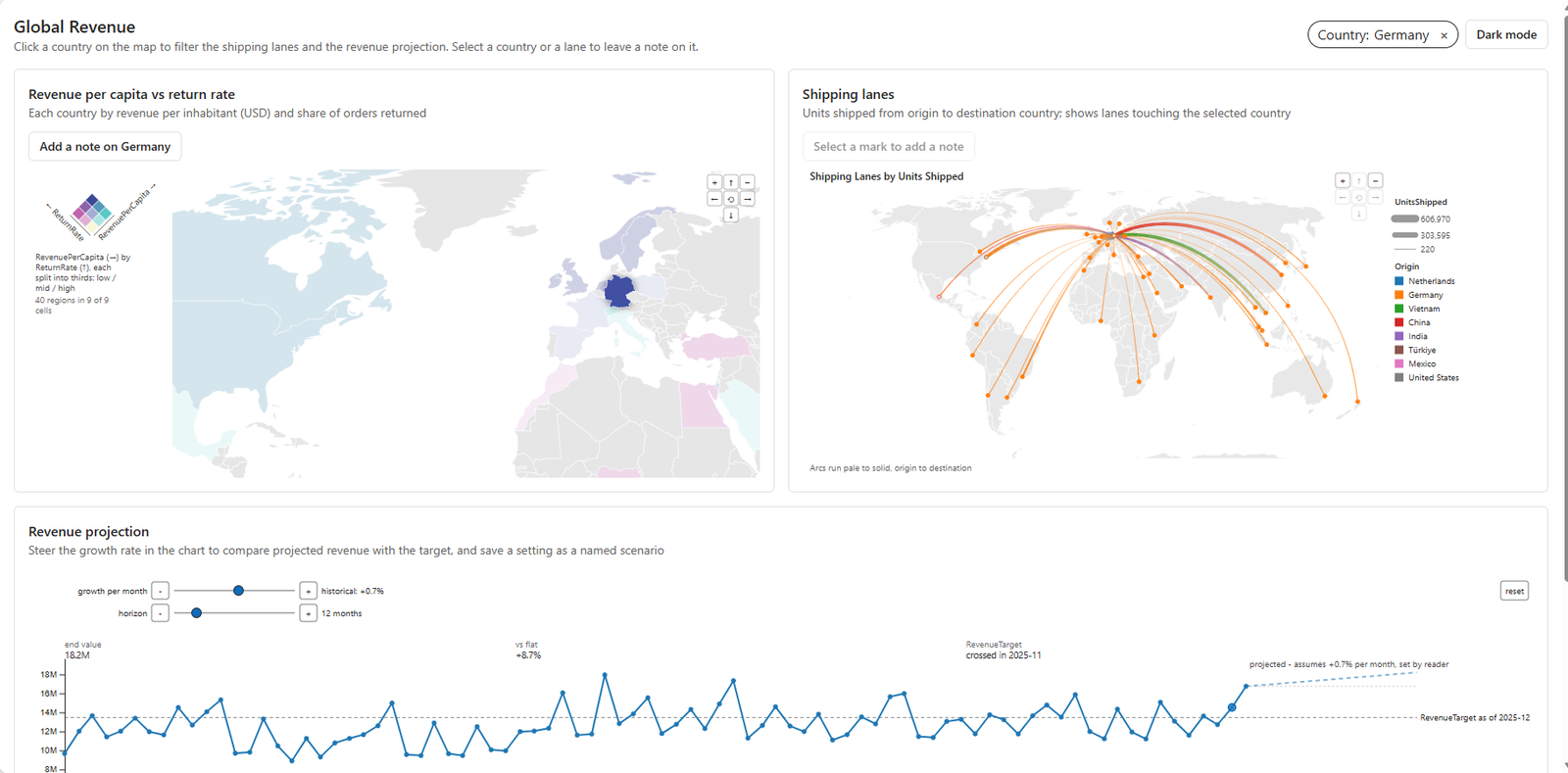Decrease growth per month with minus button
The width and height of the screenshot is (1568, 773).
coord(161,591)
